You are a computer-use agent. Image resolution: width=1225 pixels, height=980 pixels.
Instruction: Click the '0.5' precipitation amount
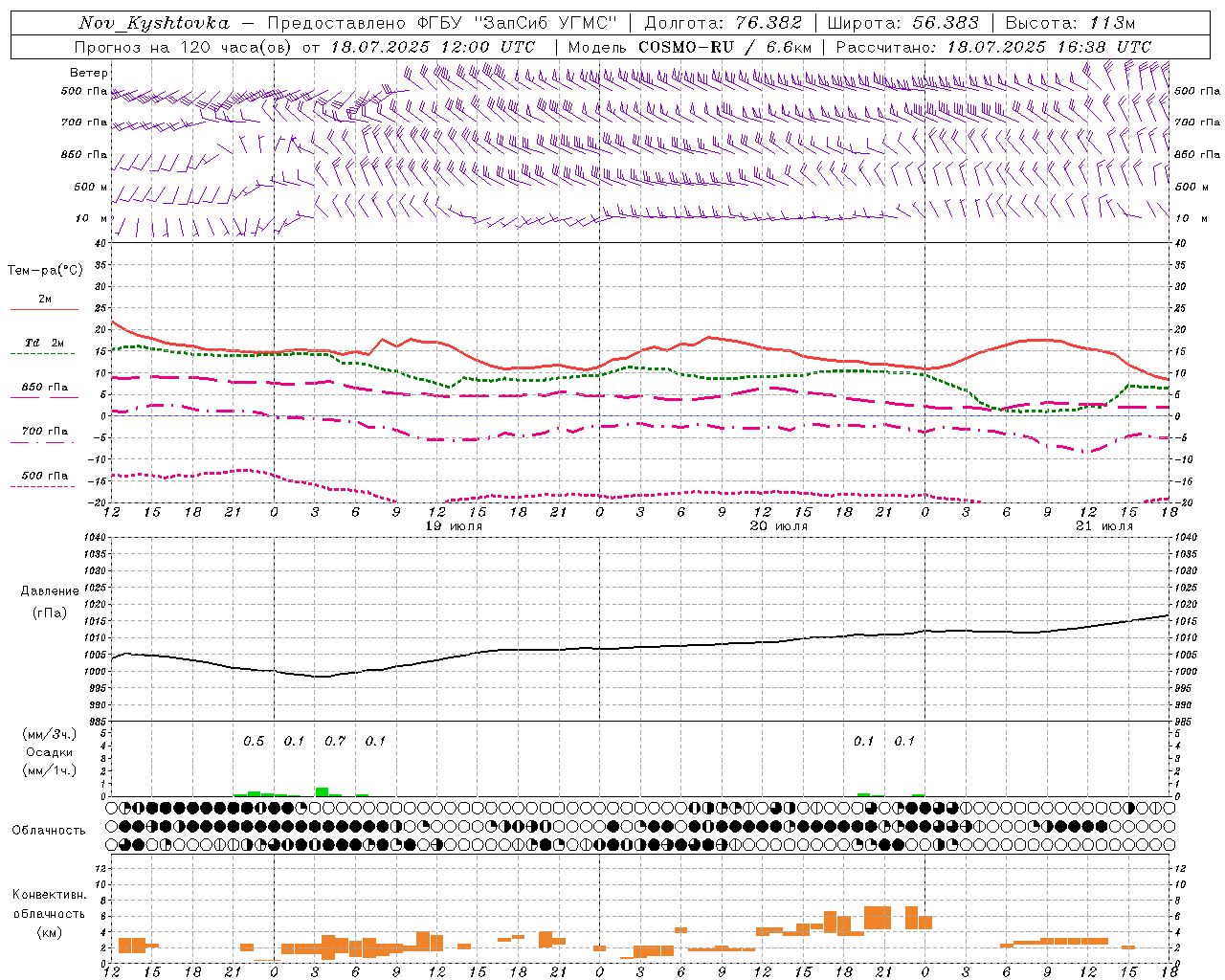pos(254,742)
